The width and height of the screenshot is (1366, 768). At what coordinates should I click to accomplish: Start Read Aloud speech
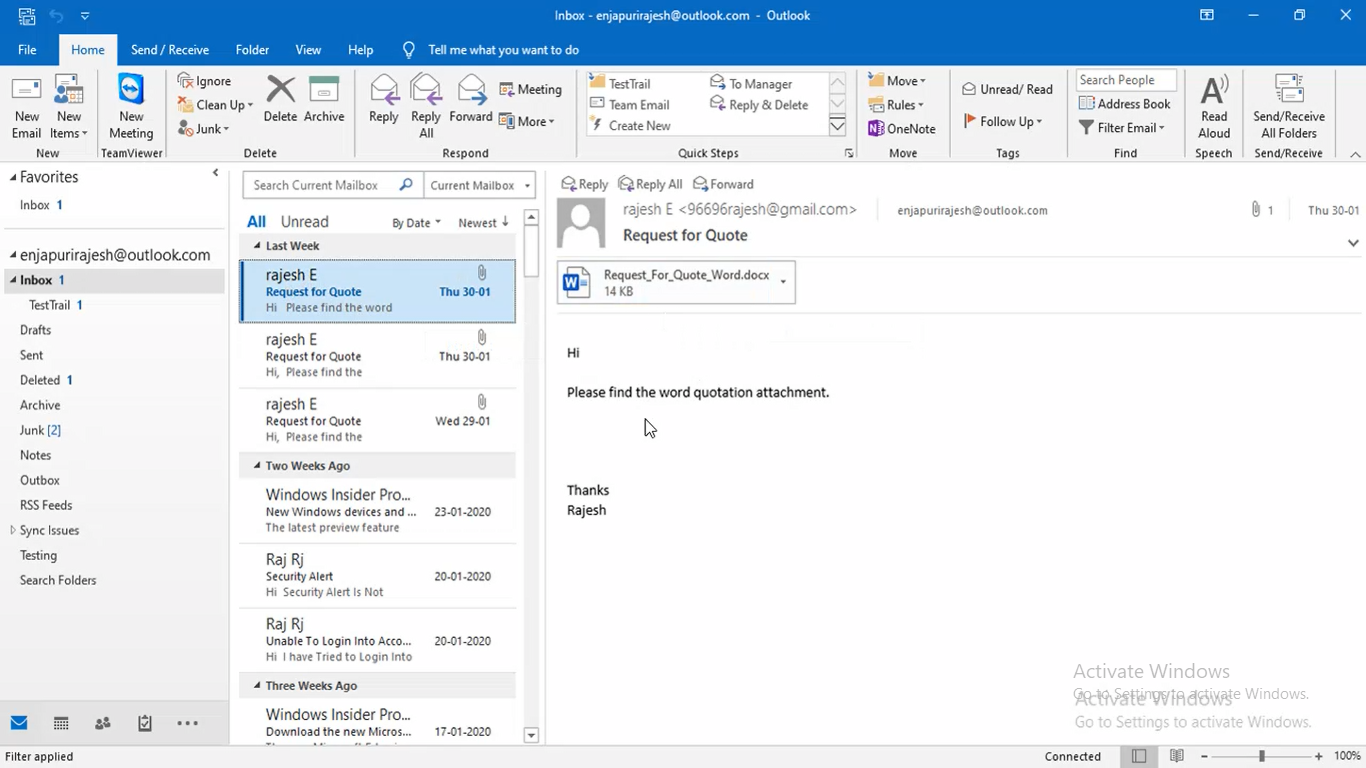(x=1213, y=106)
